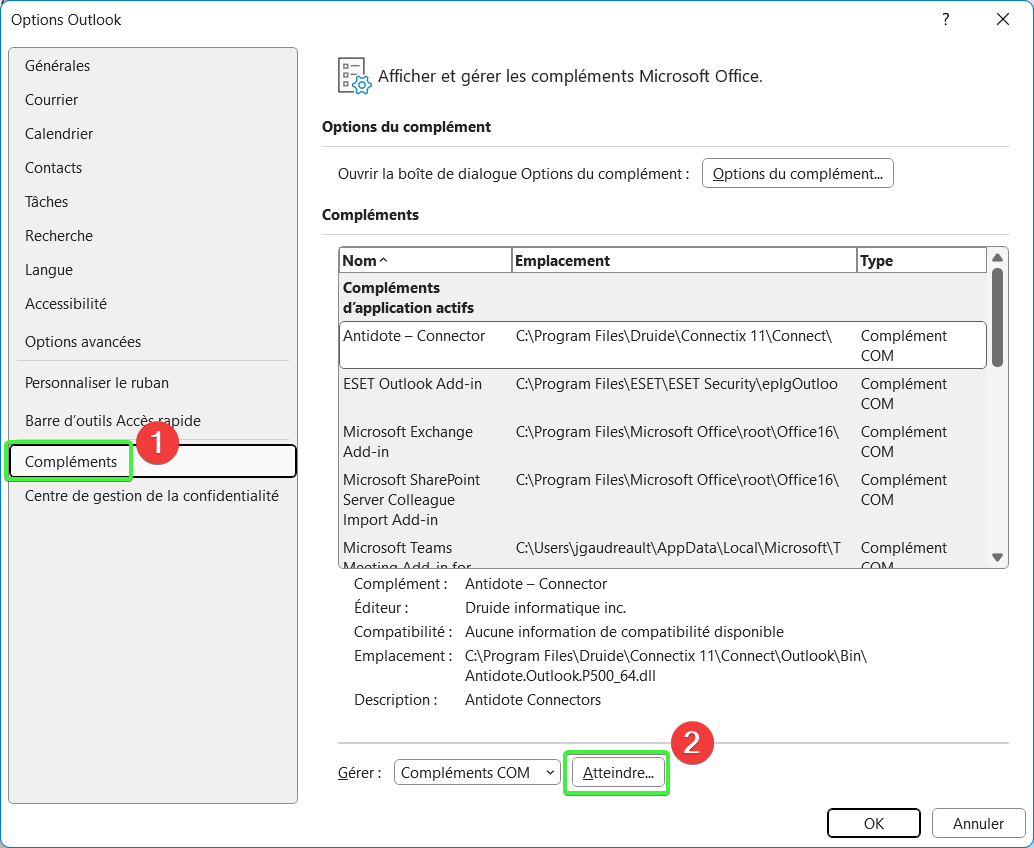The height and width of the screenshot is (848, 1034).
Task: Click the Druide Connectix path cell
Action: tap(673, 336)
